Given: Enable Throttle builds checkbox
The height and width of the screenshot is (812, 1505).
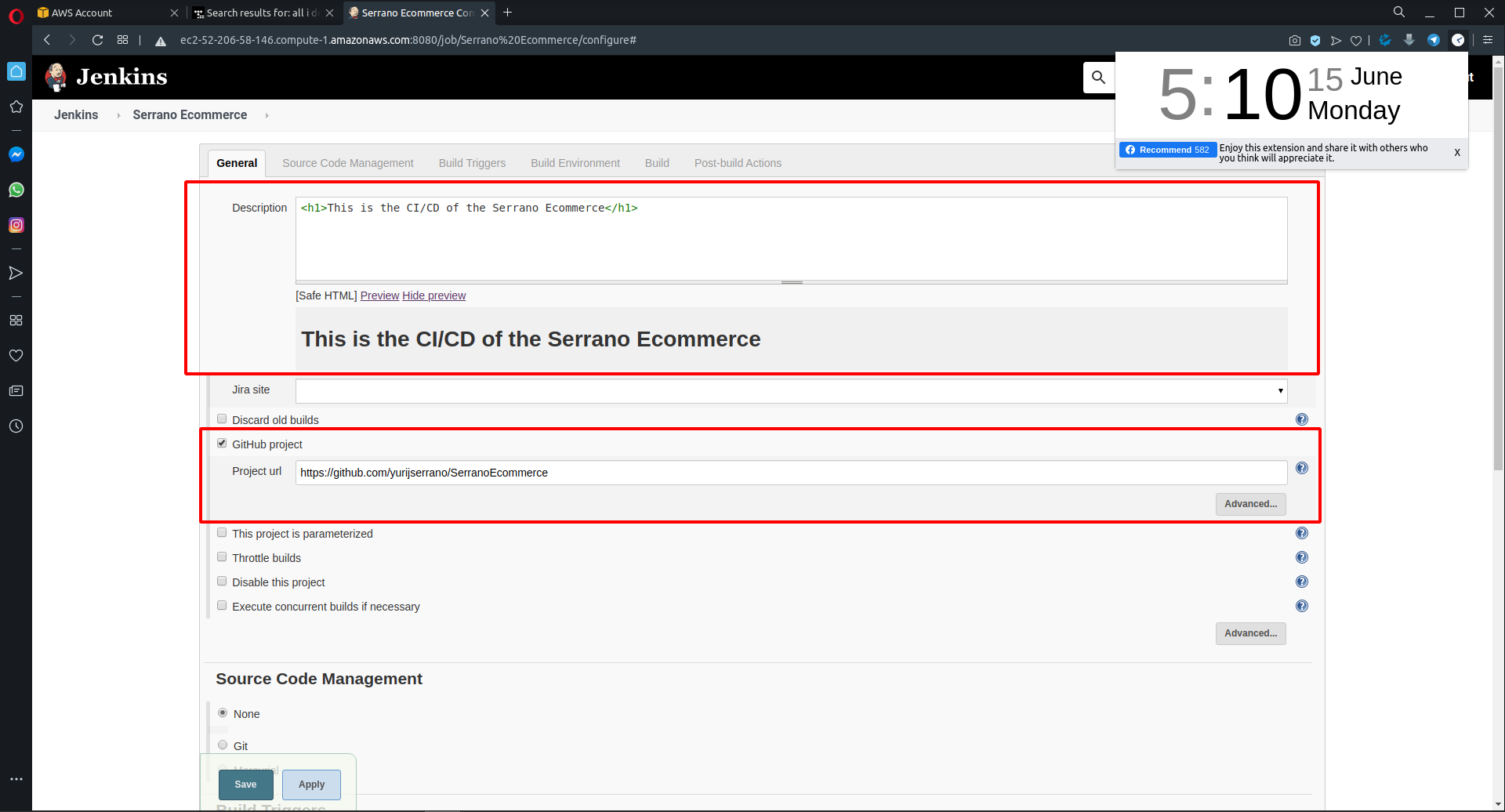Looking at the screenshot, I should pos(222,557).
